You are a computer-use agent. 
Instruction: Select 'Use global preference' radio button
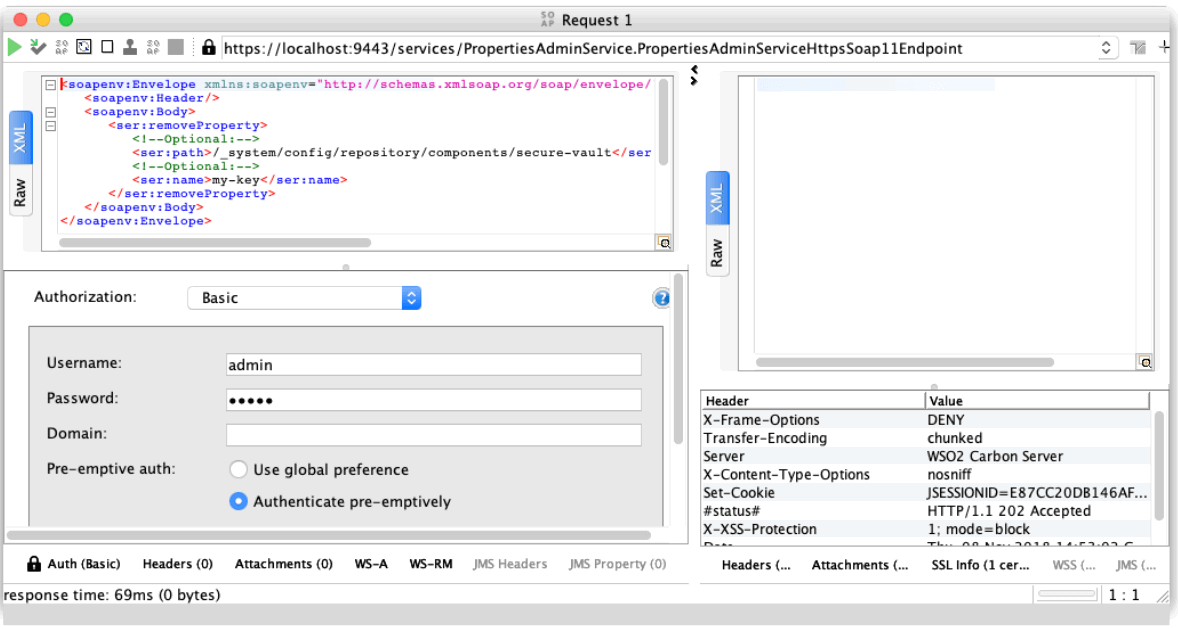tap(238, 470)
